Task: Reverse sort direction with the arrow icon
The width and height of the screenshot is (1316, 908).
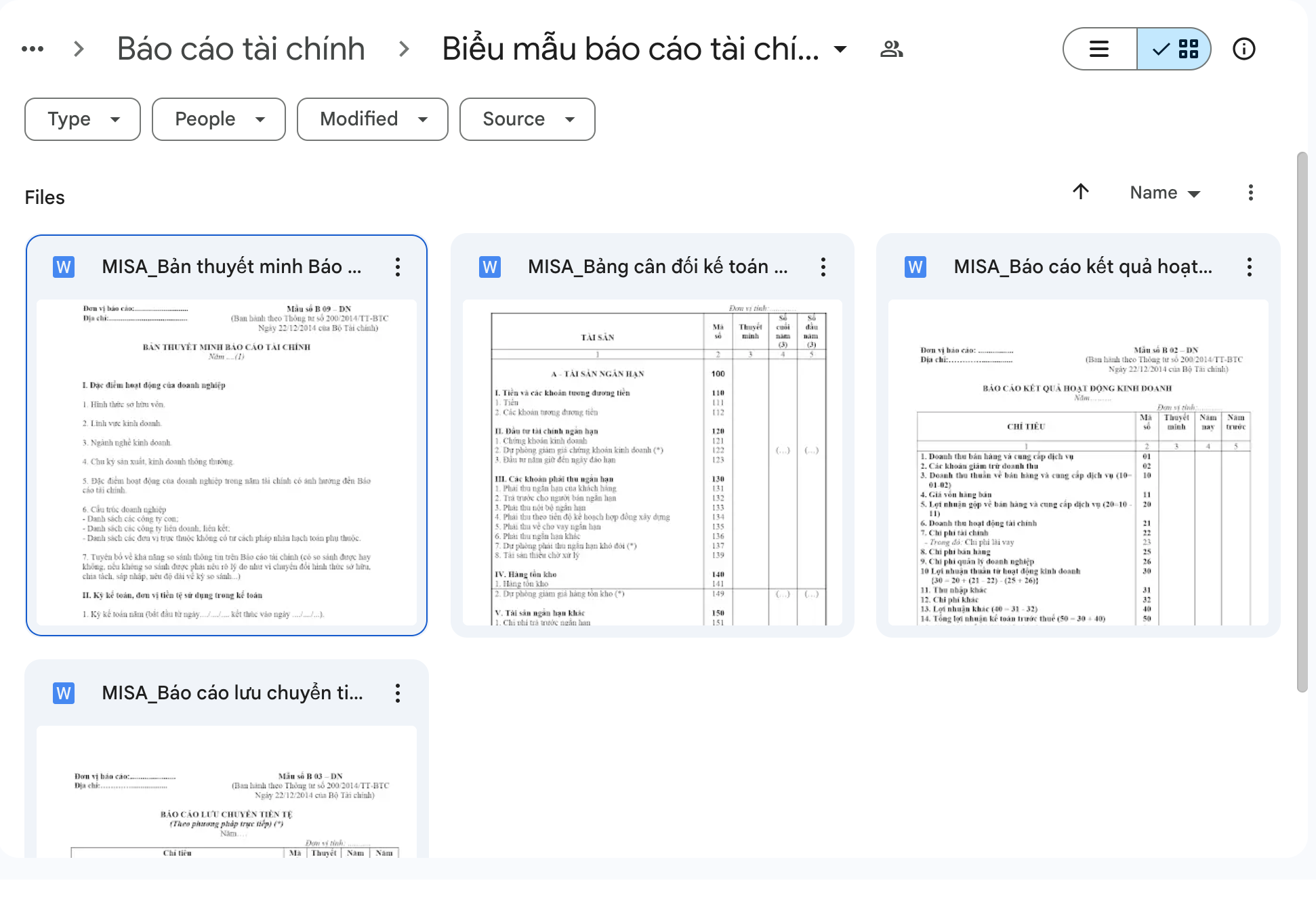Action: tap(1081, 192)
